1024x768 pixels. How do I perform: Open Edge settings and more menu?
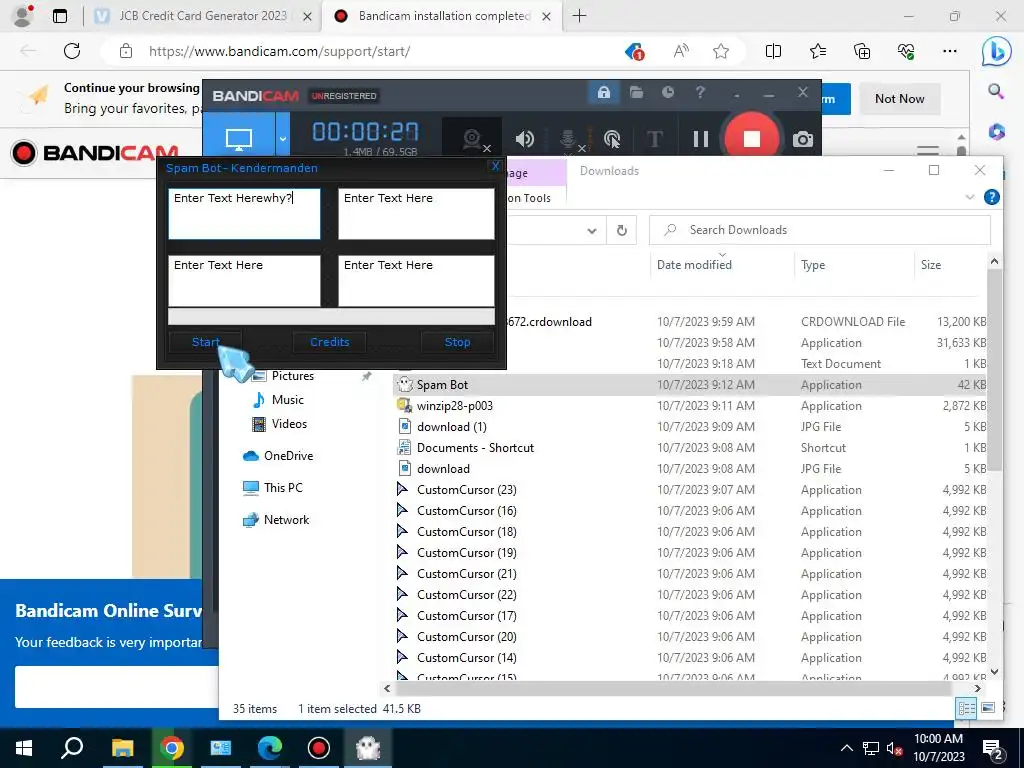950,51
